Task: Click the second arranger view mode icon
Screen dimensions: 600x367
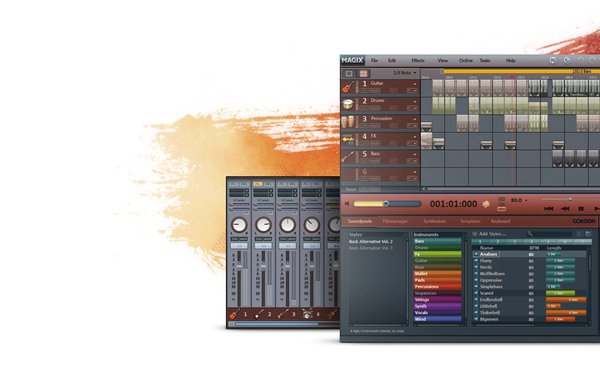Action: click(363, 73)
